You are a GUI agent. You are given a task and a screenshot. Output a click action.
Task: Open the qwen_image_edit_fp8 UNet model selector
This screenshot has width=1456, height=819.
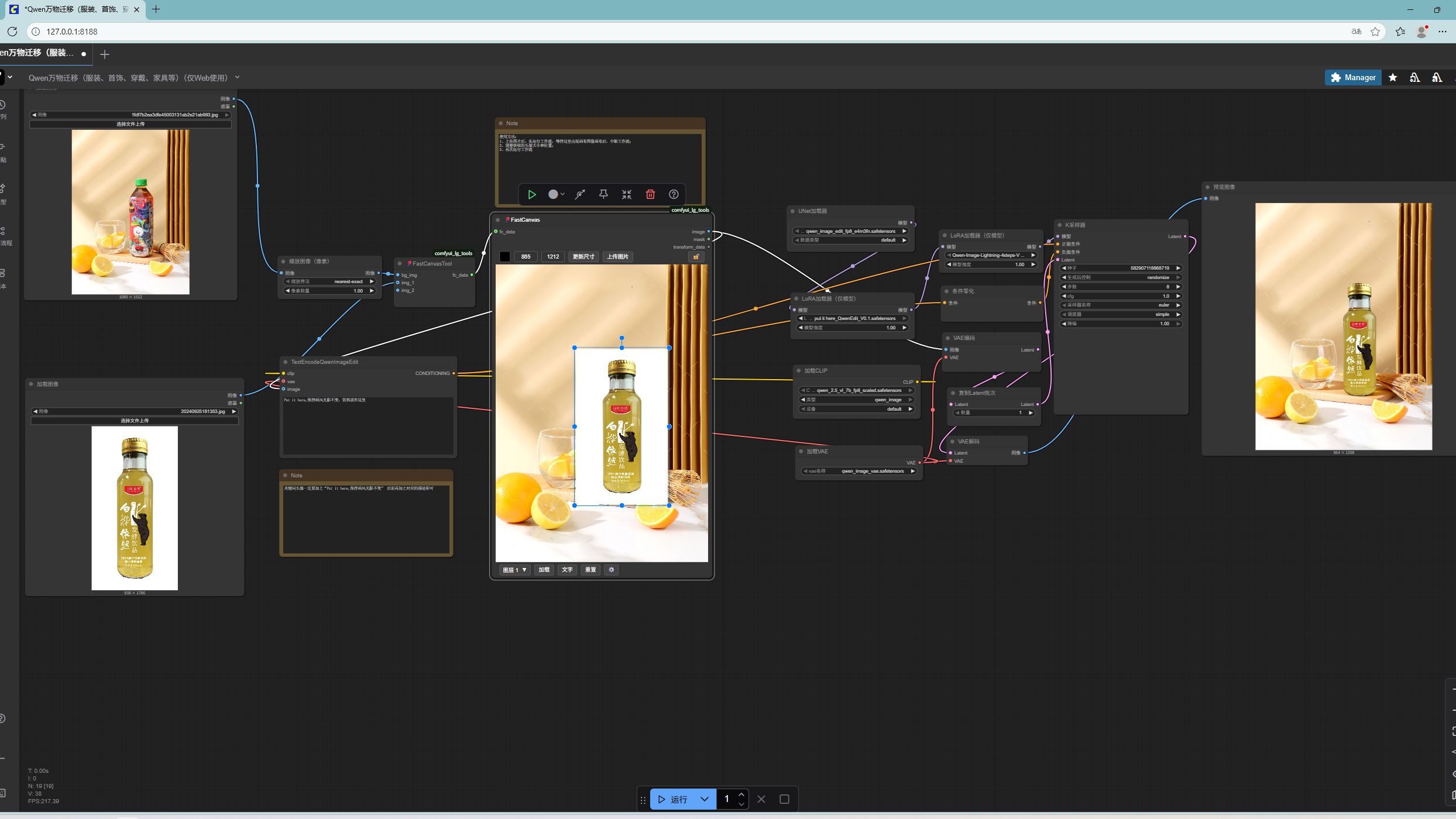pos(850,231)
